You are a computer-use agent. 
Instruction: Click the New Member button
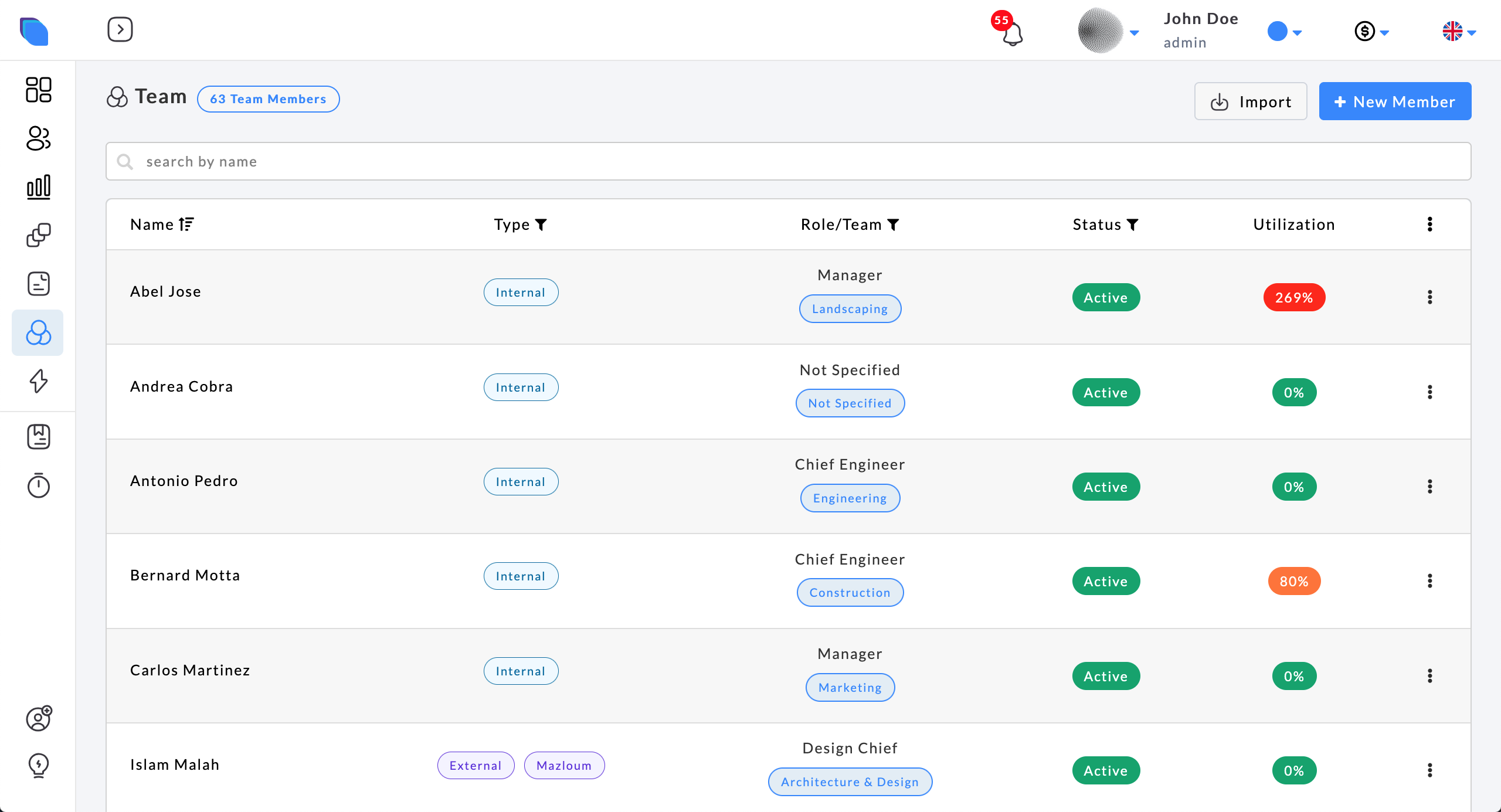click(x=1395, y=101)
